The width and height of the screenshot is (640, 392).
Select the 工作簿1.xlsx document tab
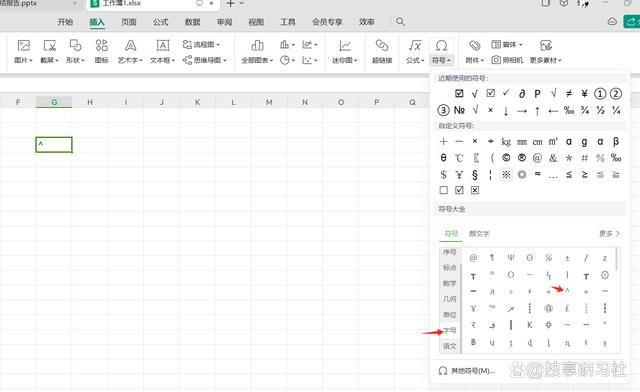(x=153, y=4)
